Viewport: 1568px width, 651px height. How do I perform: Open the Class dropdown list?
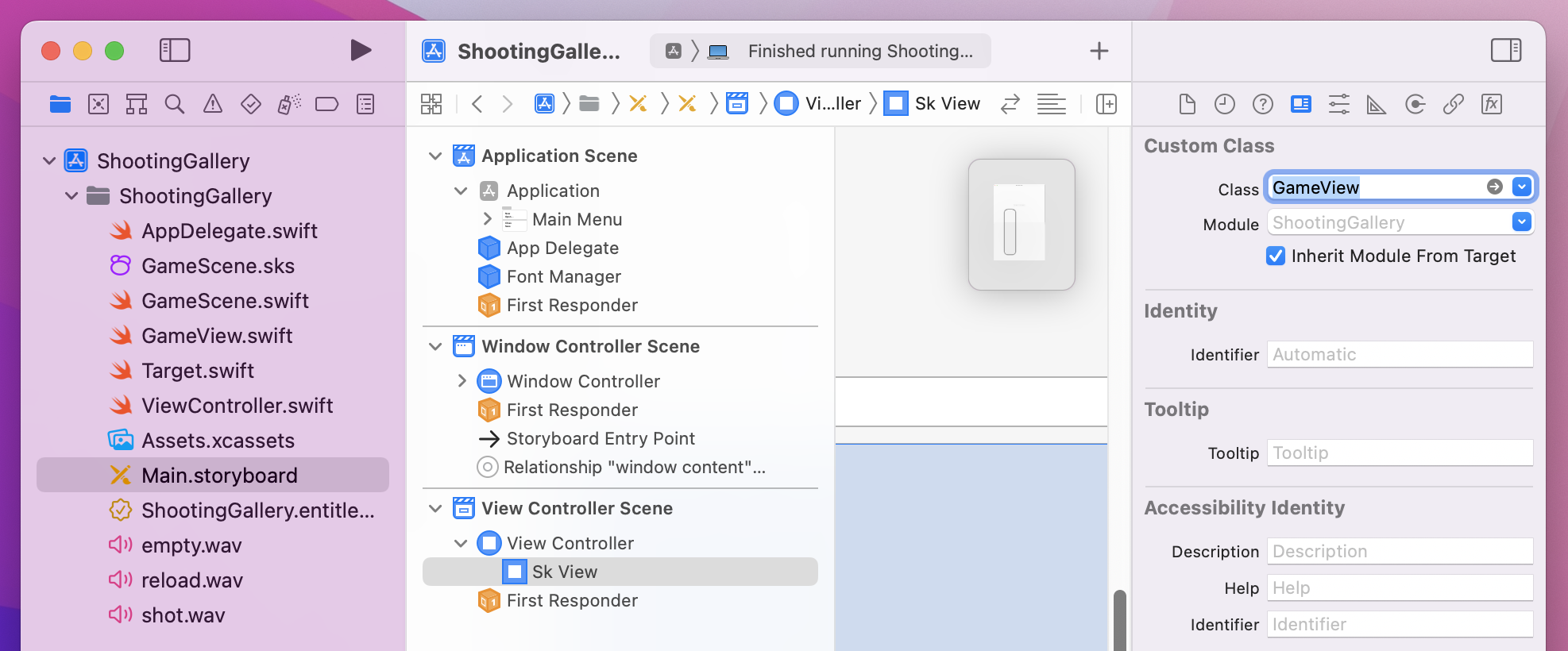[x=1522, y=187]
